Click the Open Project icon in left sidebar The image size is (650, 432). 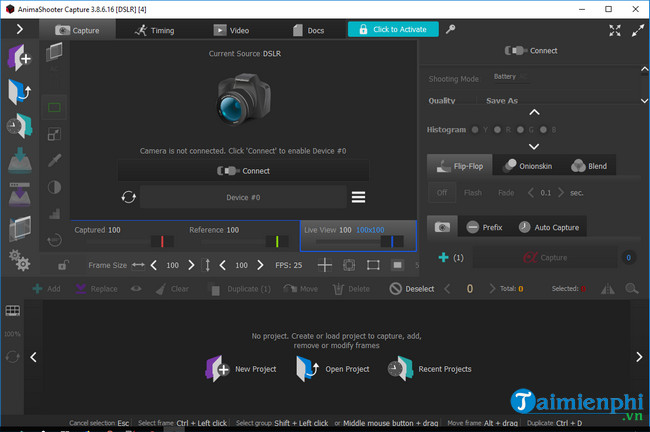coord(19,92)
